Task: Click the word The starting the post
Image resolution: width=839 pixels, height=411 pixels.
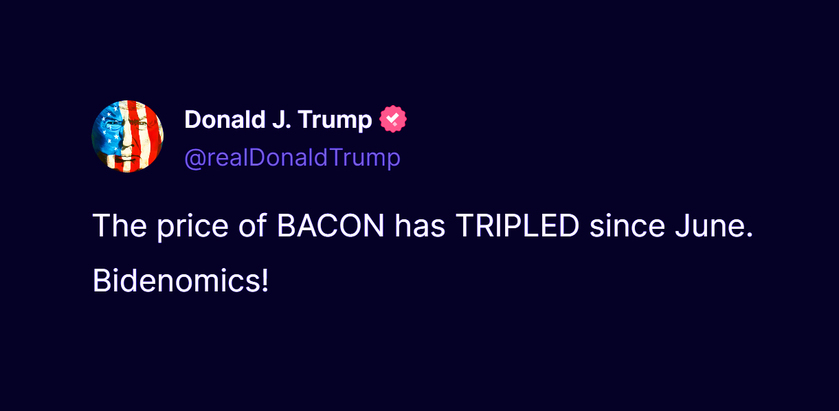Action: click(120, 226)
